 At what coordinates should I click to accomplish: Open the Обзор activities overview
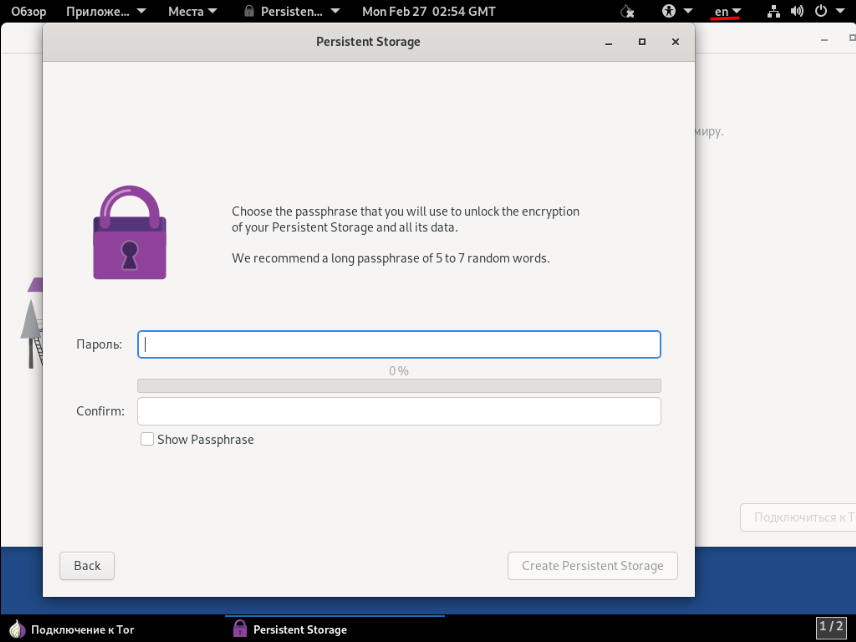29,12
